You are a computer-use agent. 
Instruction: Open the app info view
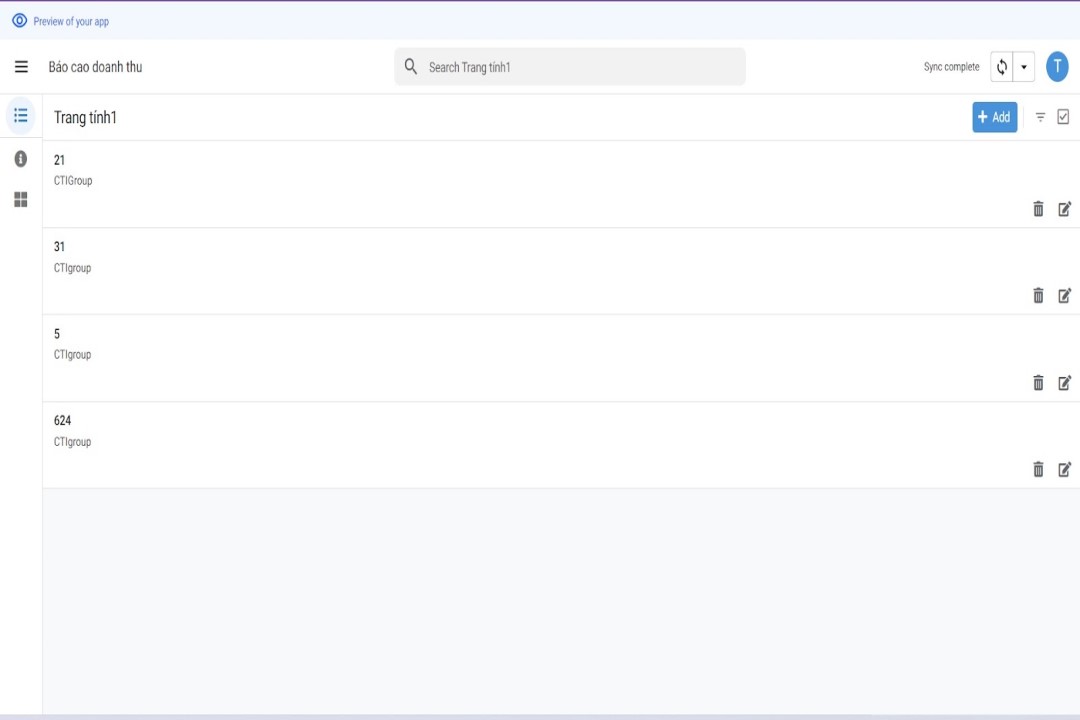(x=20, y=157)
